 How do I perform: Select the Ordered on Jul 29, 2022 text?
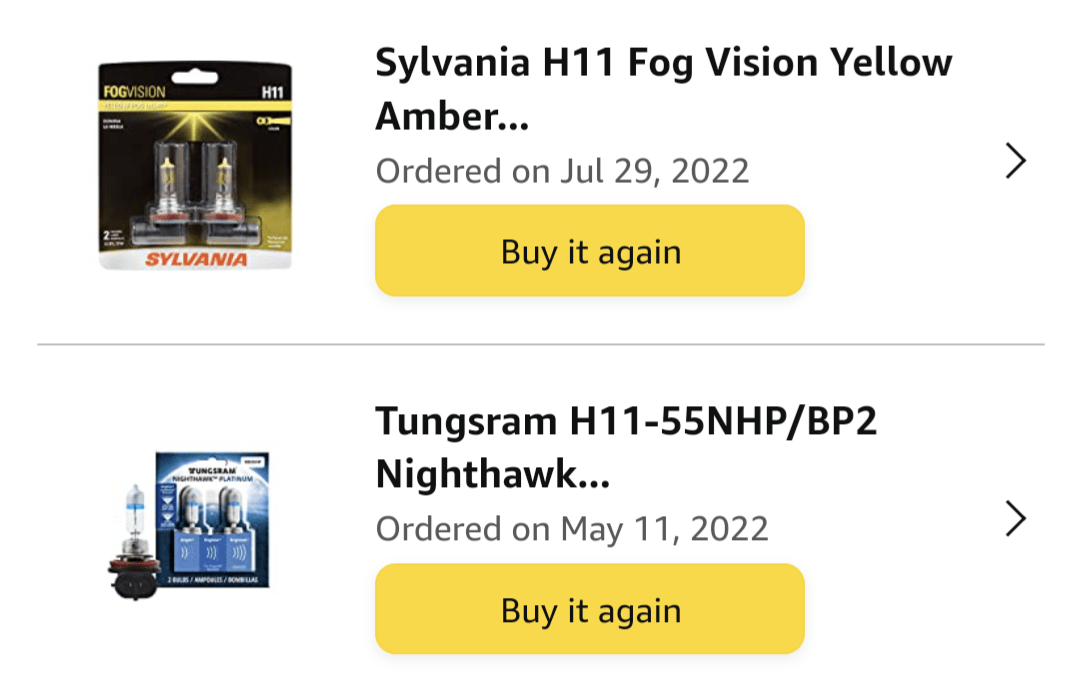pyautogui.click(x=562, y=171)
